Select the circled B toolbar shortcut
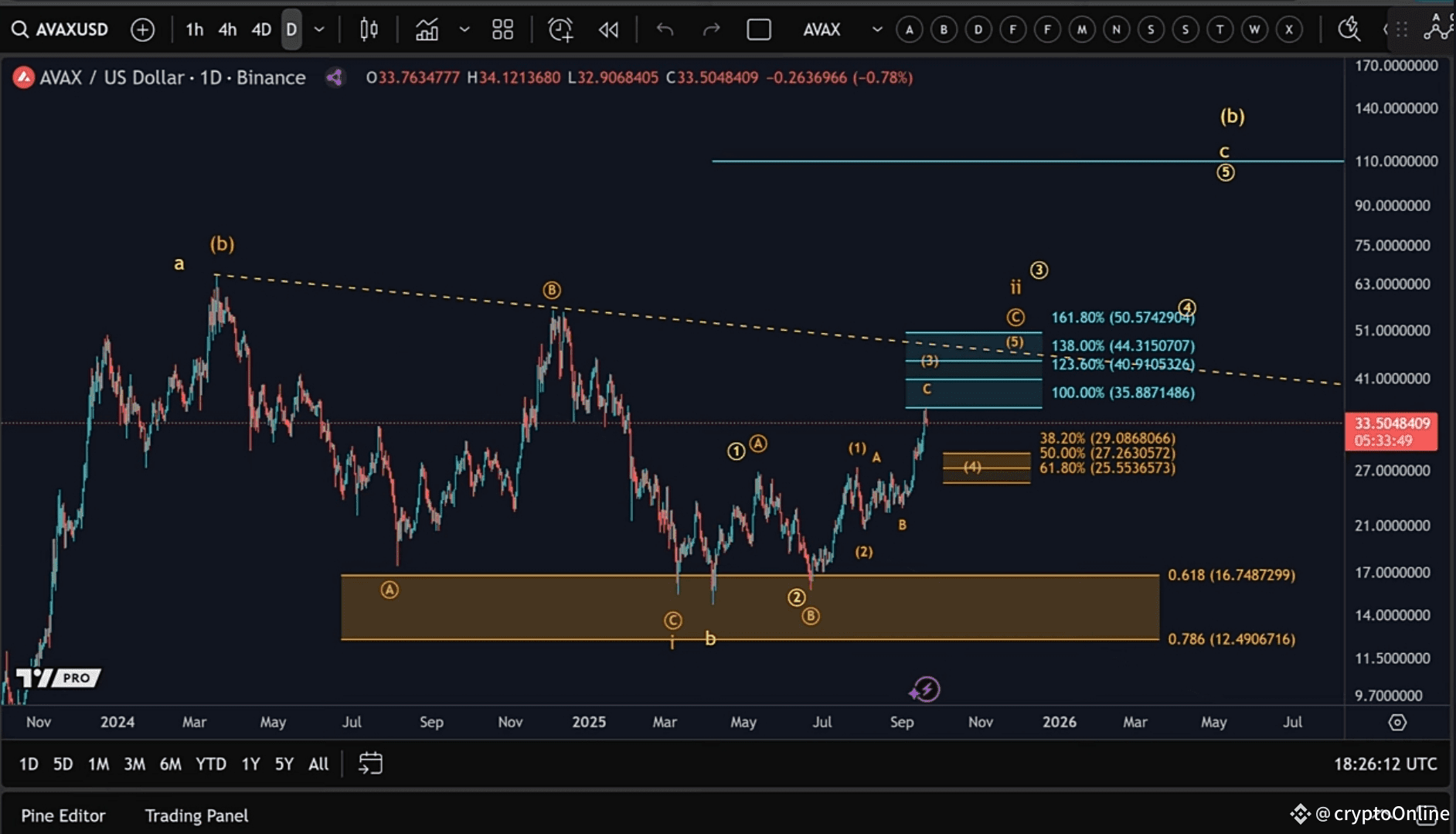The height and width of the screenshot is (834, 1456). tap(944, 29)
